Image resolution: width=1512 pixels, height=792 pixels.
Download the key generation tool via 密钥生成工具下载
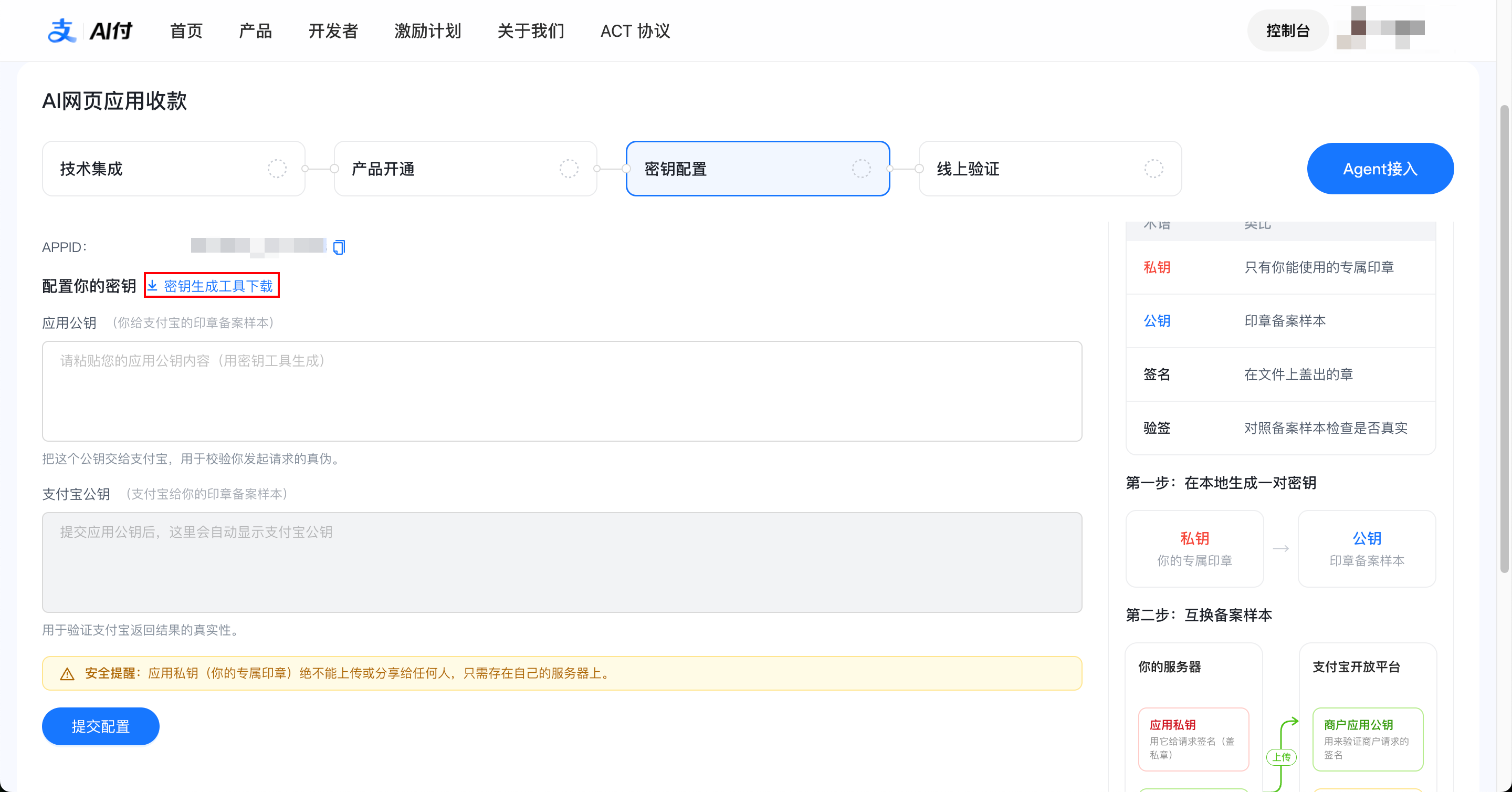coord(211,286)
